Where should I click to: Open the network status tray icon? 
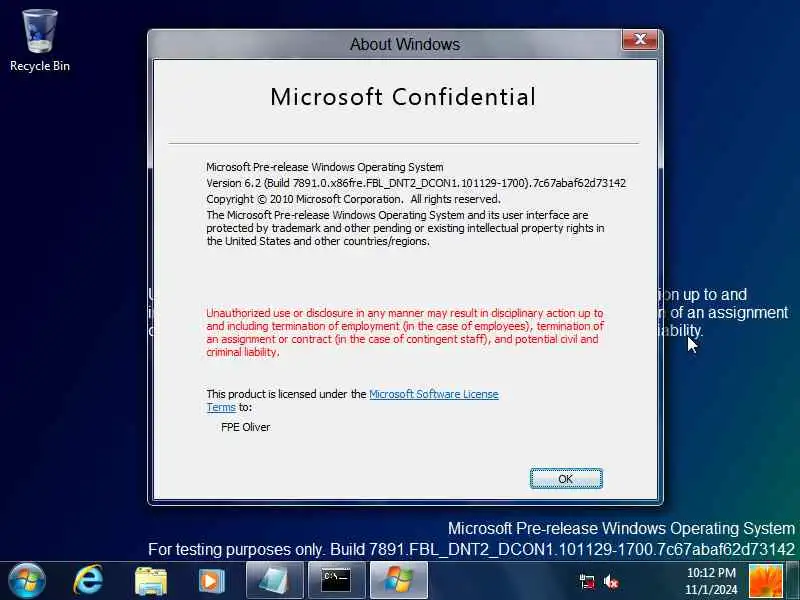587,582
